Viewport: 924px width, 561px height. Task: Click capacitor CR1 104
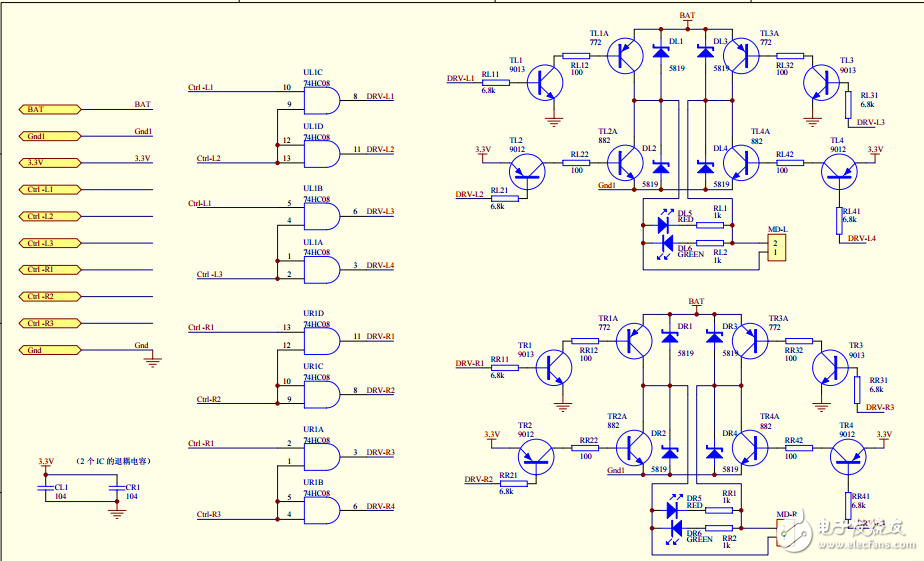(116, 487)
